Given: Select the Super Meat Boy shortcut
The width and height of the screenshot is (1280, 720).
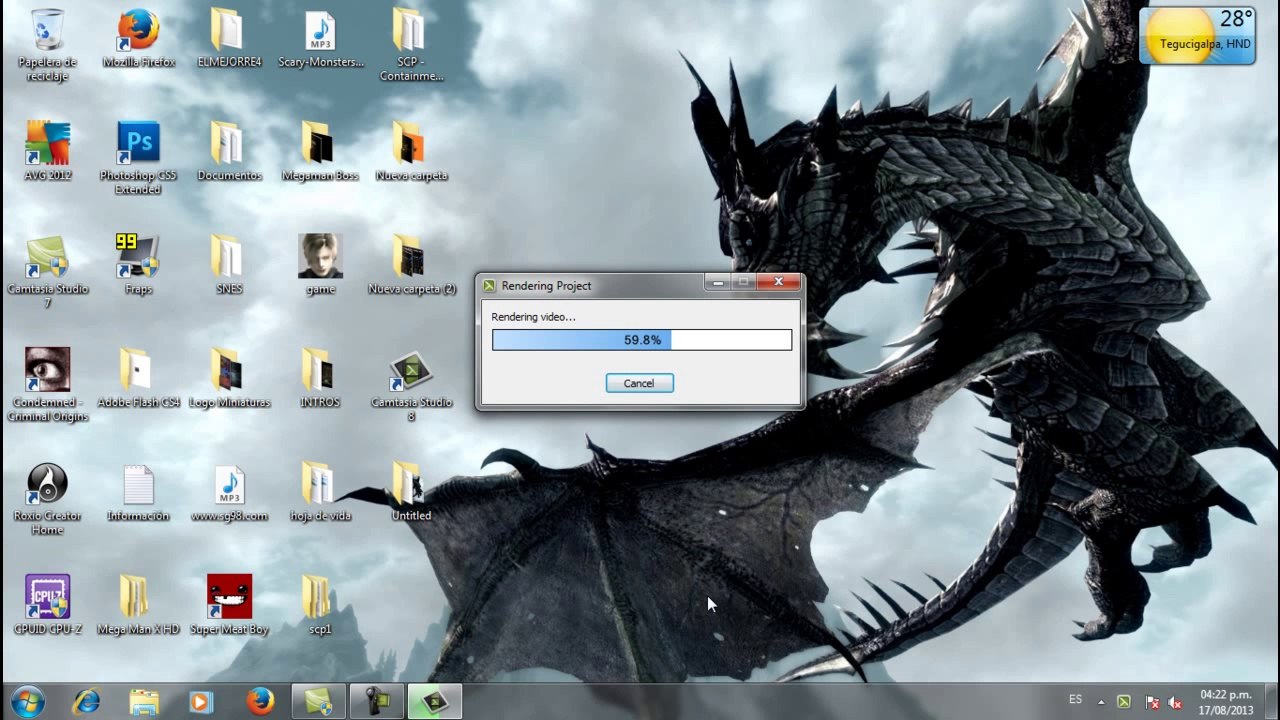Looking at the screenshot, I should coord(229,605).
